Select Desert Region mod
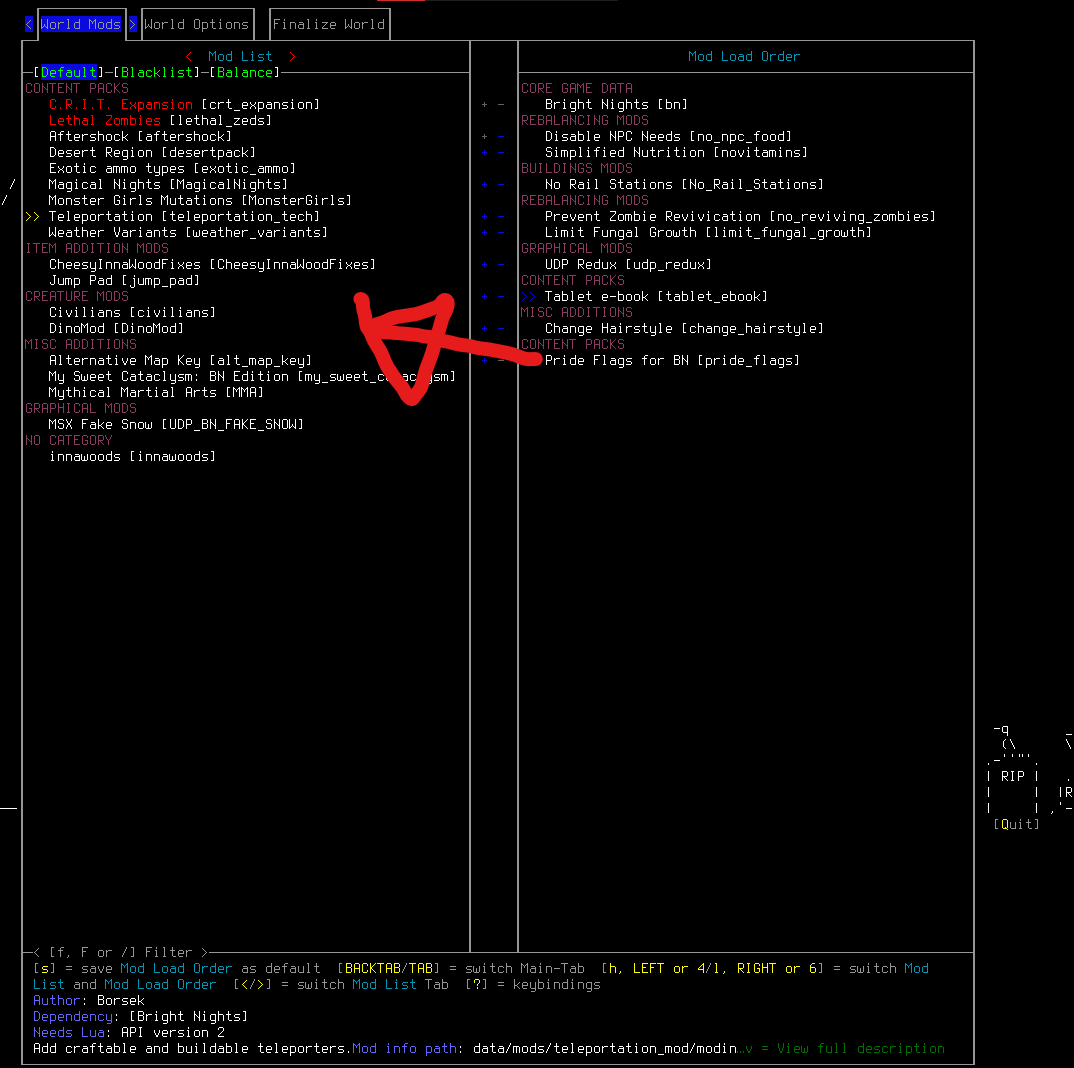This screenshot has width=1074, height=1068. coord(152,153)
